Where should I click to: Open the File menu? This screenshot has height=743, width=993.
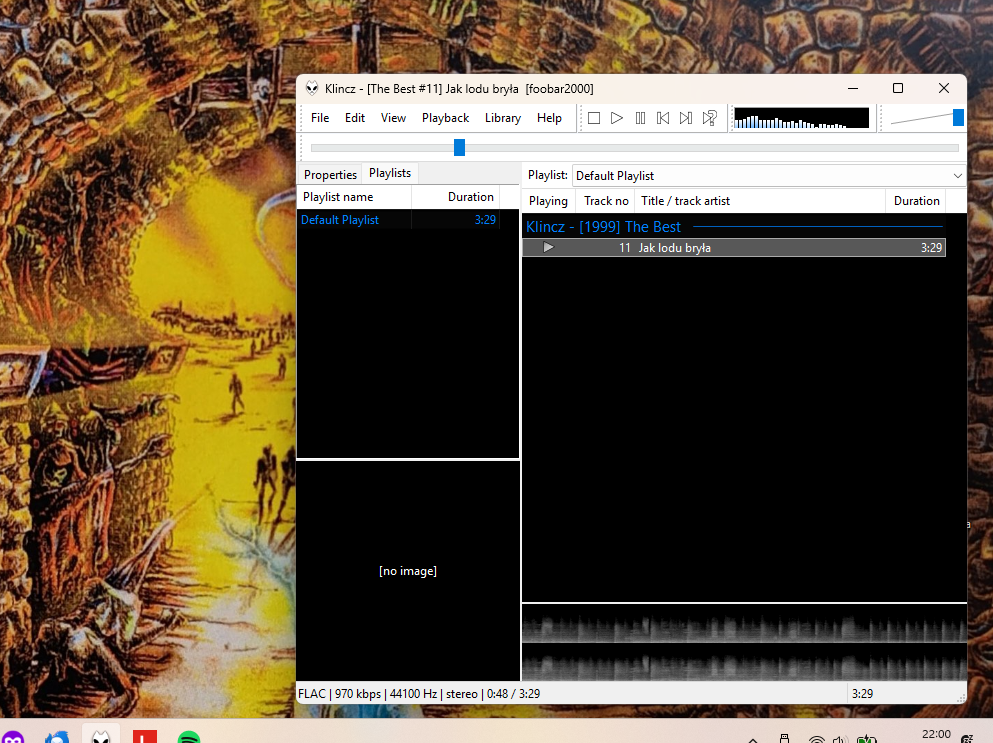tap(320, 118)
